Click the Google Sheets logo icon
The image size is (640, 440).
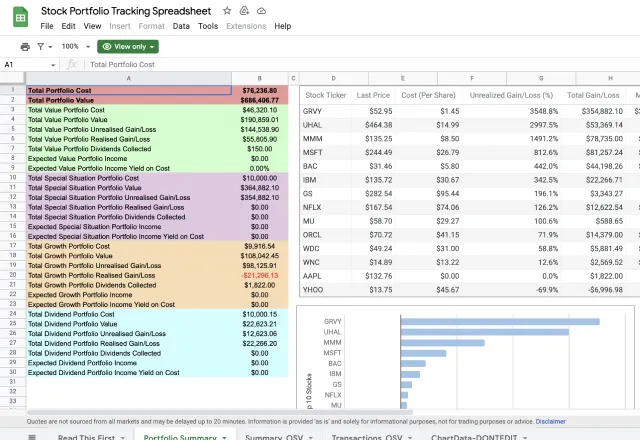pos(20,17)
